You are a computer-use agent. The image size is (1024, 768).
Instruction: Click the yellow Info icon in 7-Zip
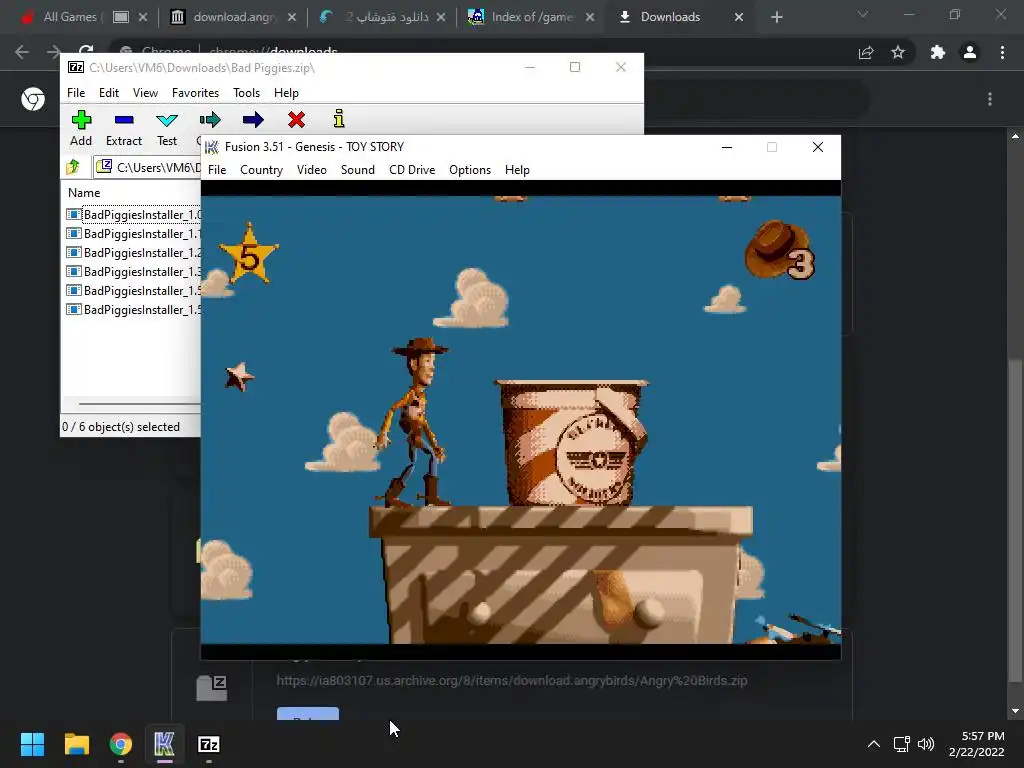(x=338, y=119)
